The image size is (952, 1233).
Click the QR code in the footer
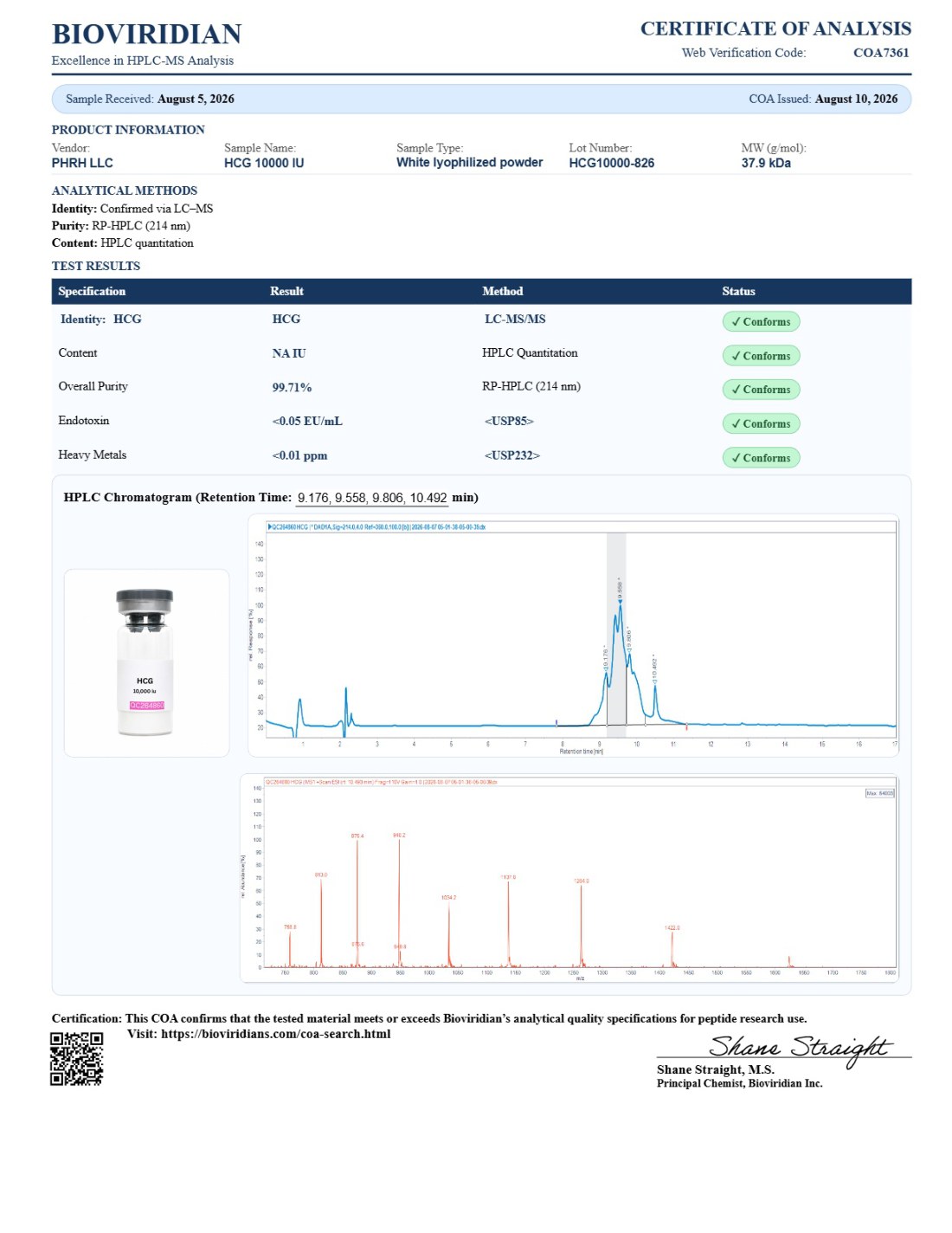(x=76, y=1058)
